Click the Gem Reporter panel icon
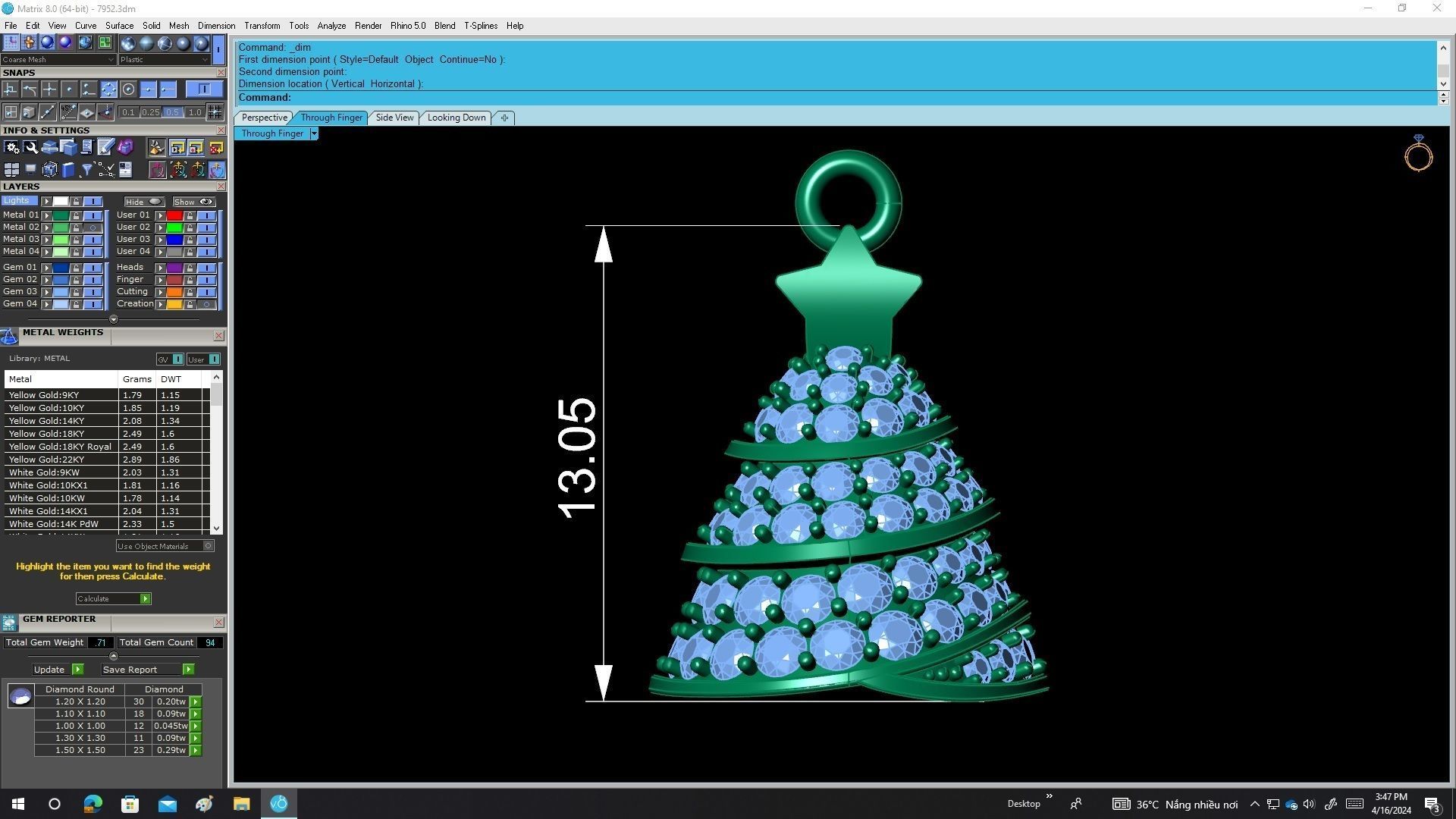This screenshot has height=819, width=1456. (9, 623)
